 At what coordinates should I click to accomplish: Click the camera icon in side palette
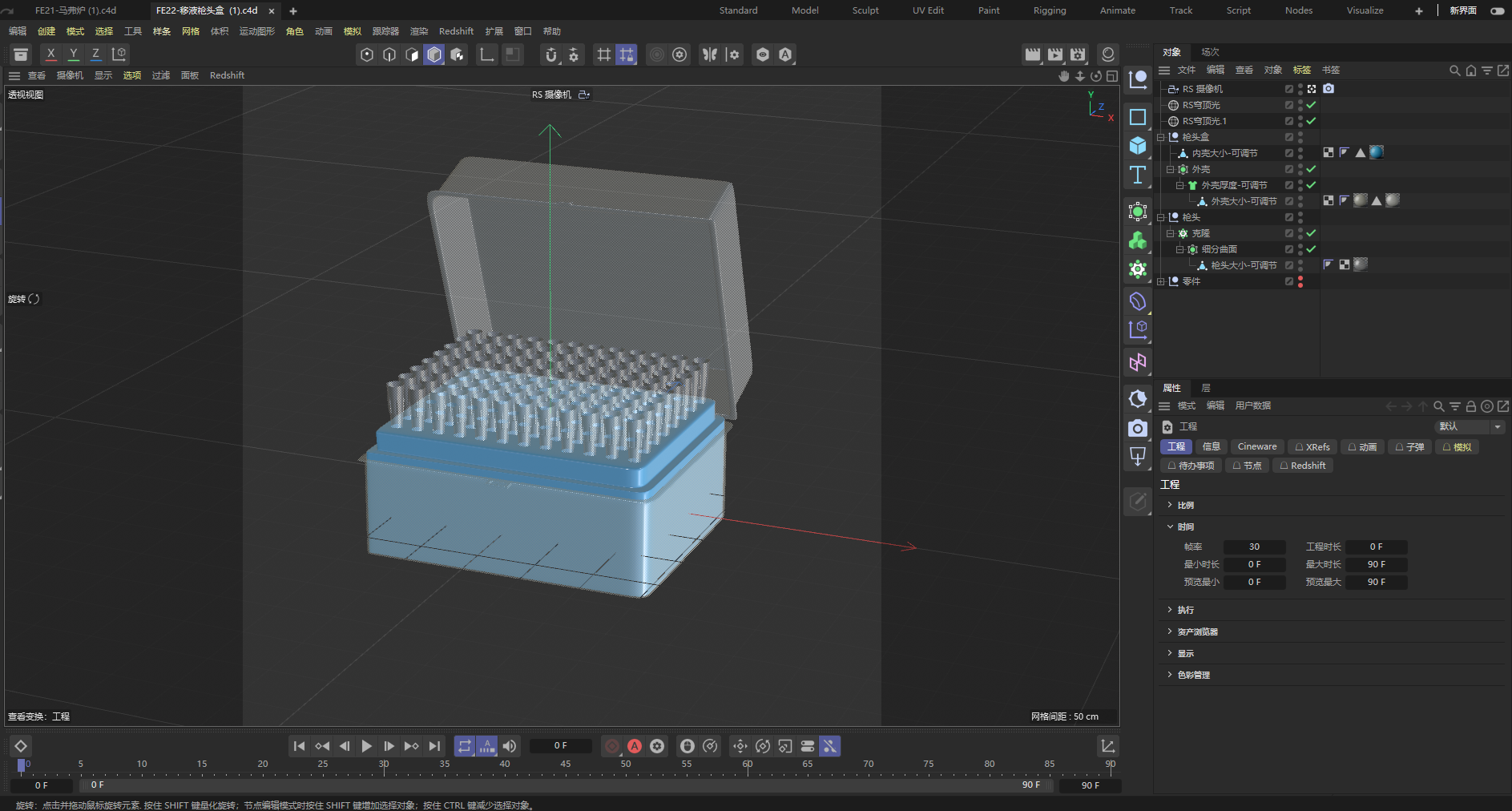pos(1138,429)
